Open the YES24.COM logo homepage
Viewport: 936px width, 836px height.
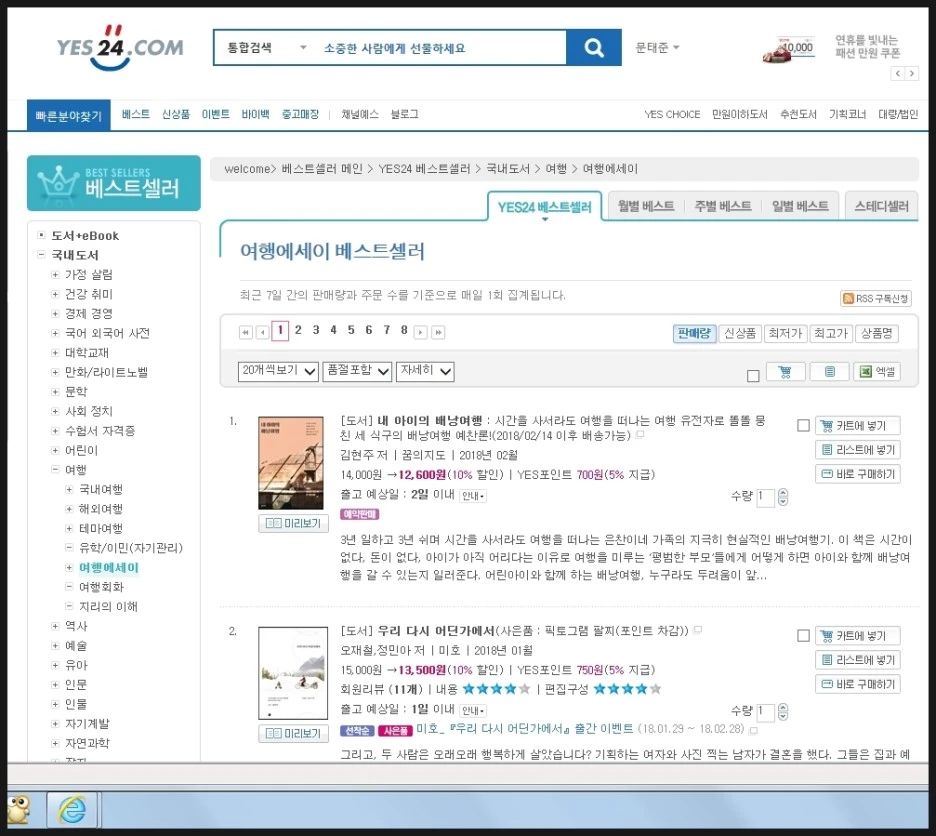tap(119, 48)
